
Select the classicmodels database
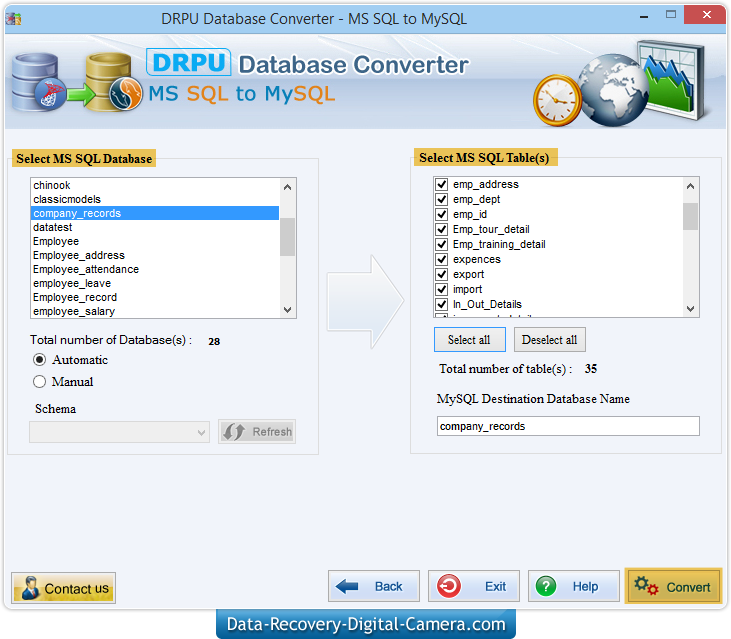click(x=155, y=199)
